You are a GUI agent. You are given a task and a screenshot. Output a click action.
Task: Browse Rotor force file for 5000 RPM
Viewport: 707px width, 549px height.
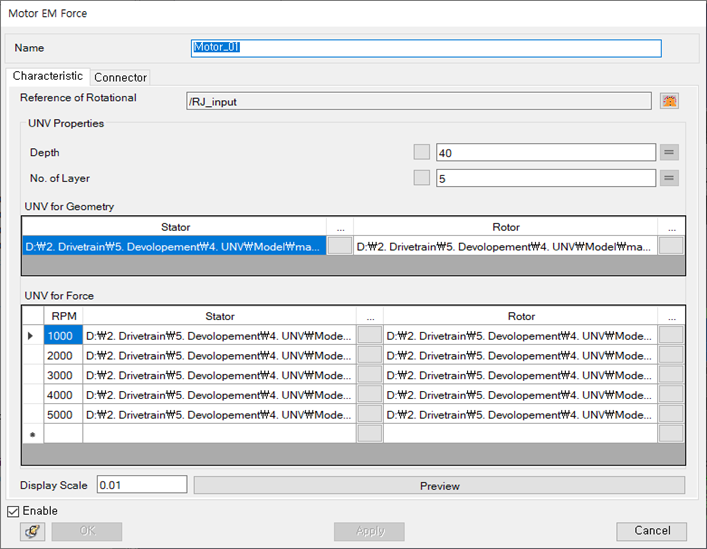click(x=671, y=414)
